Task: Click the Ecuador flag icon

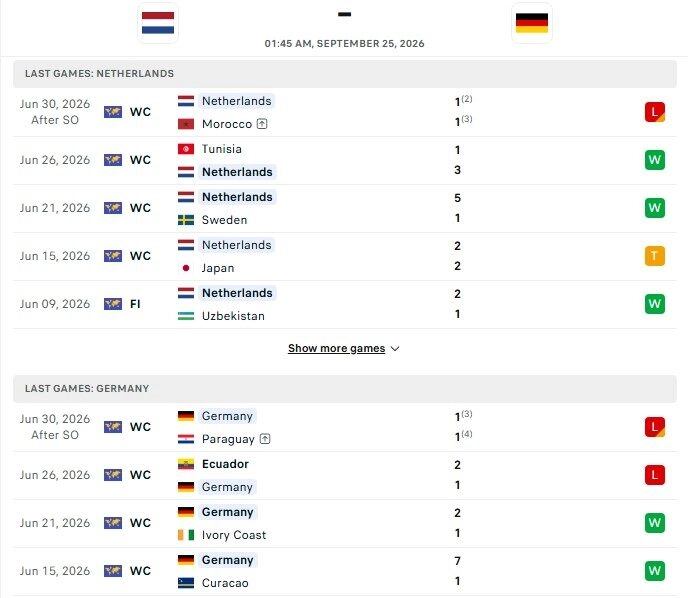Action: point(186,464)
